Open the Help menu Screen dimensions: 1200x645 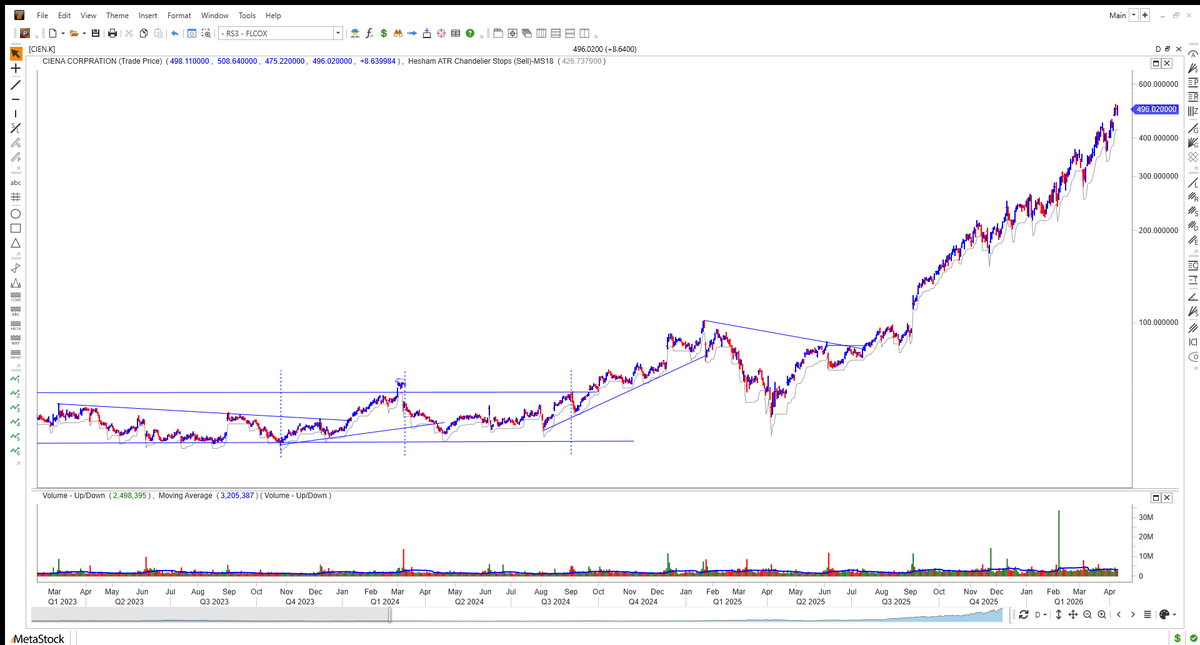[x=273, y=16]
